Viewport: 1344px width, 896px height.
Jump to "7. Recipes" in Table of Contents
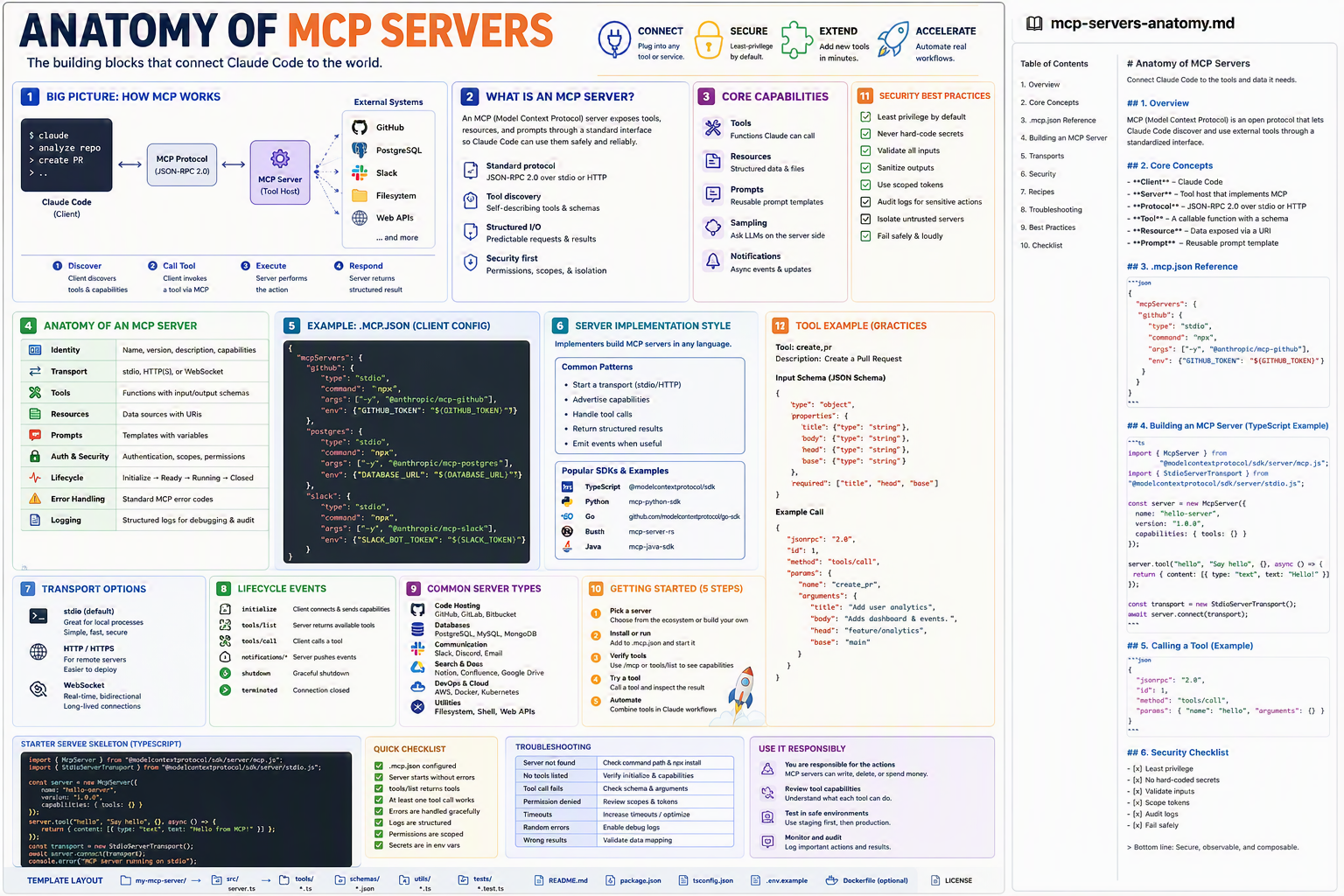[x=1038, y=192]
